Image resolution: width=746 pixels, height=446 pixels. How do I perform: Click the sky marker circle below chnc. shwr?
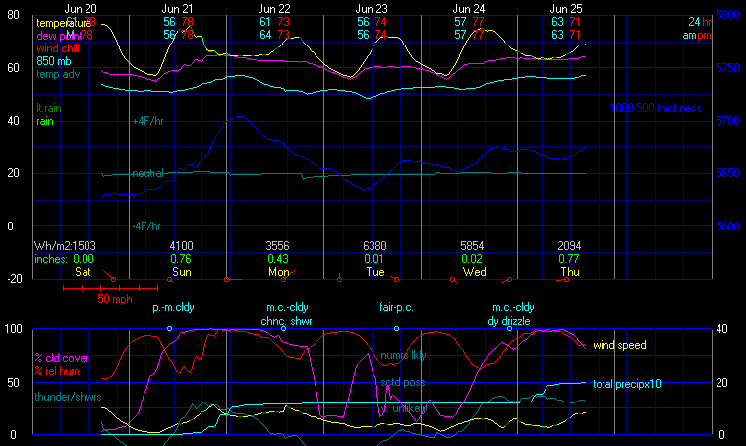(x=284, y=328)
